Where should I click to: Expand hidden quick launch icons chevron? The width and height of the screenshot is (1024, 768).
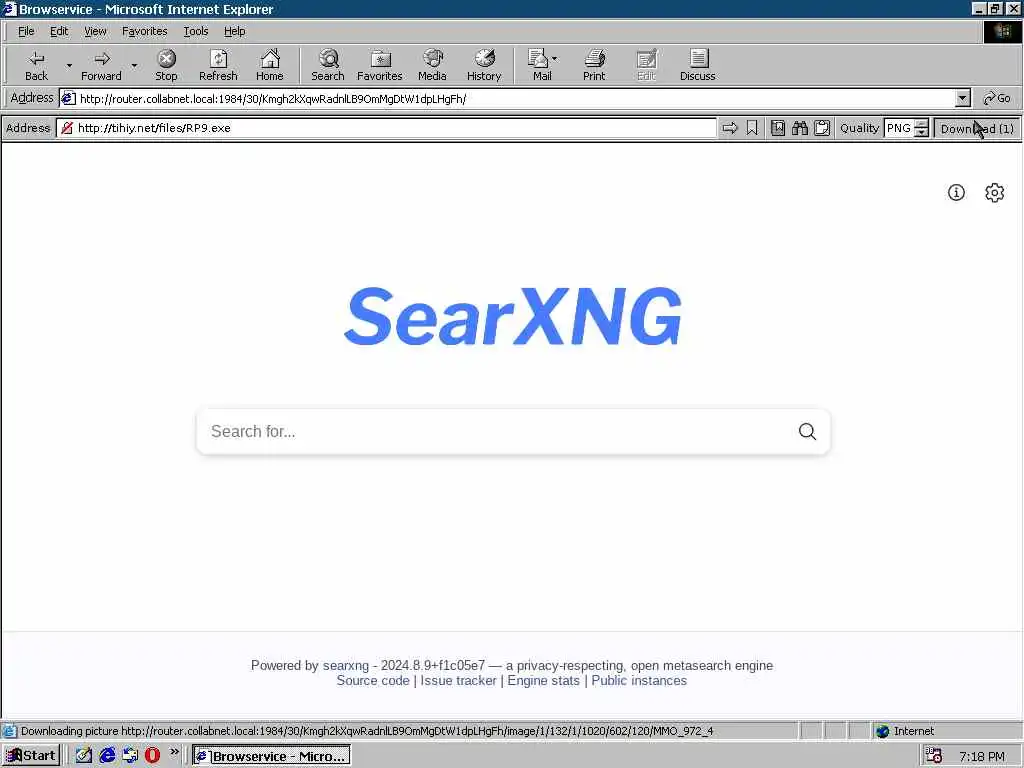pos(174,752)
